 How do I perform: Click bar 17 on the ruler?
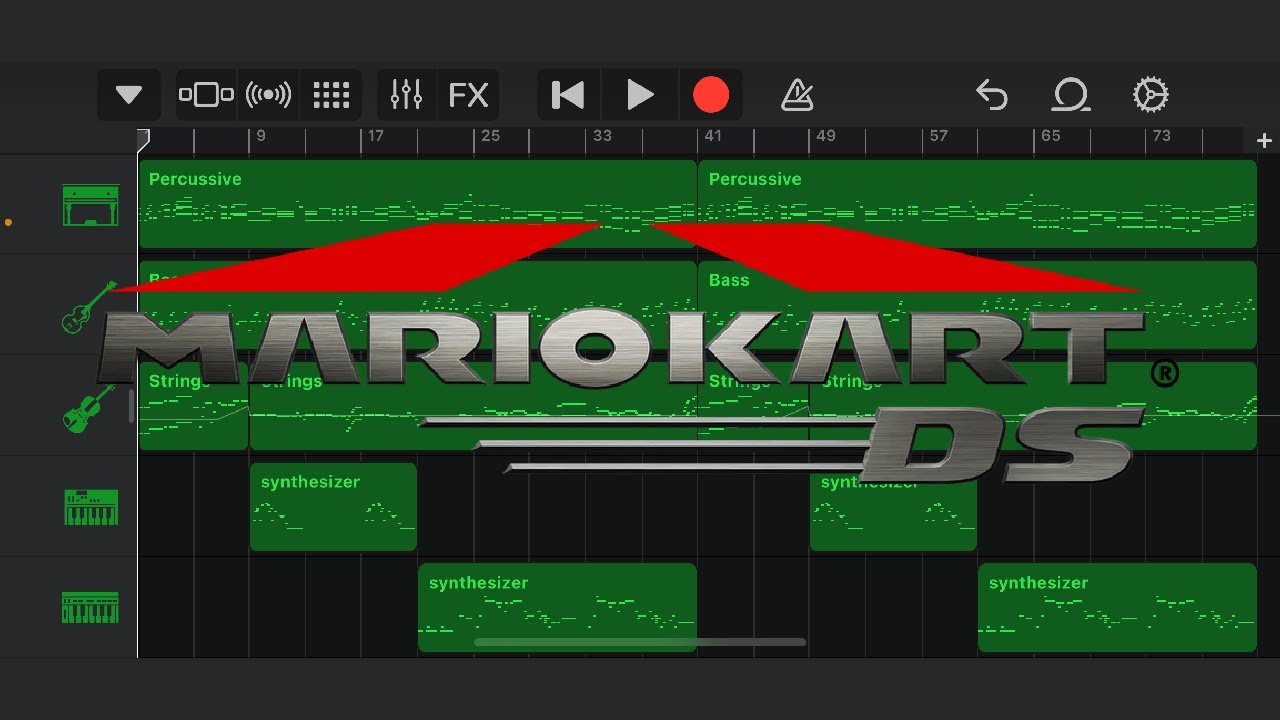pos(375,135)
